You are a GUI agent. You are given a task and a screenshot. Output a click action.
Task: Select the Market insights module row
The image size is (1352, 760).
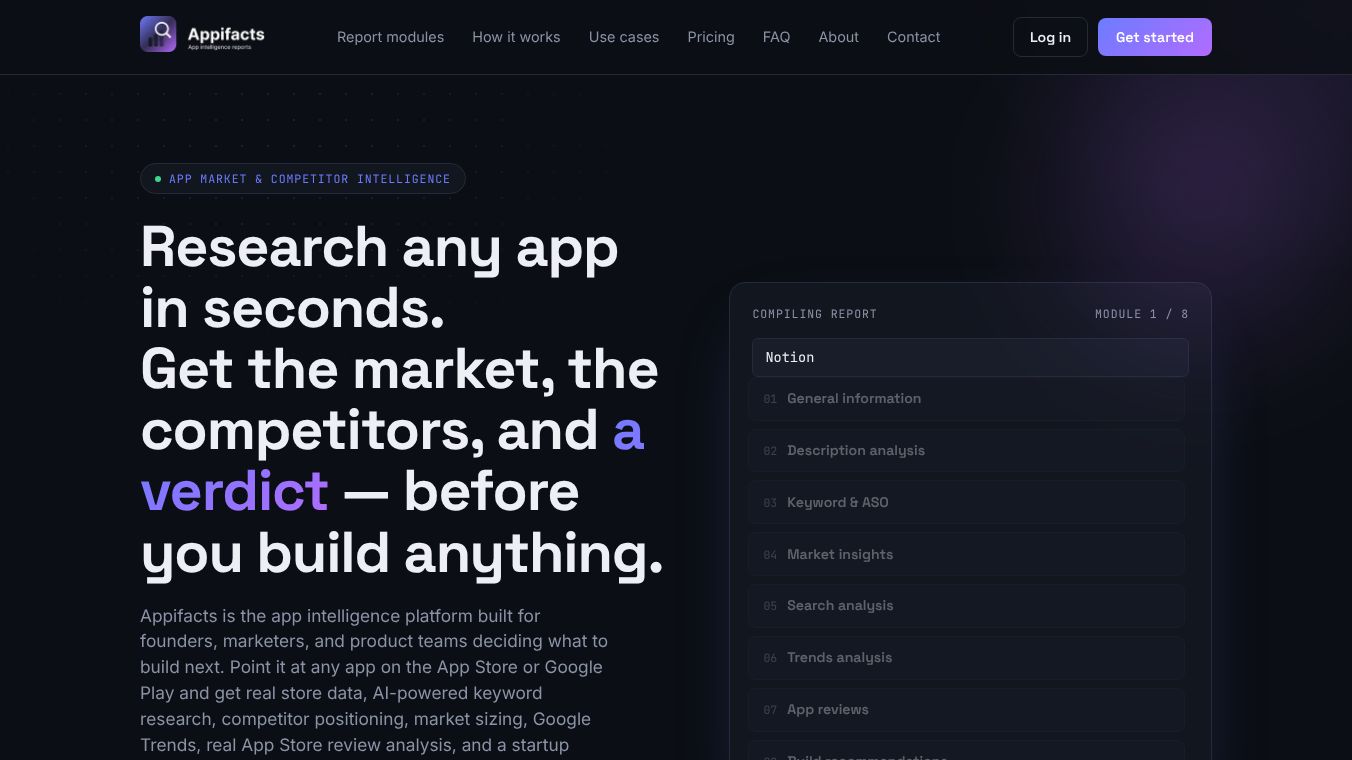966,554
